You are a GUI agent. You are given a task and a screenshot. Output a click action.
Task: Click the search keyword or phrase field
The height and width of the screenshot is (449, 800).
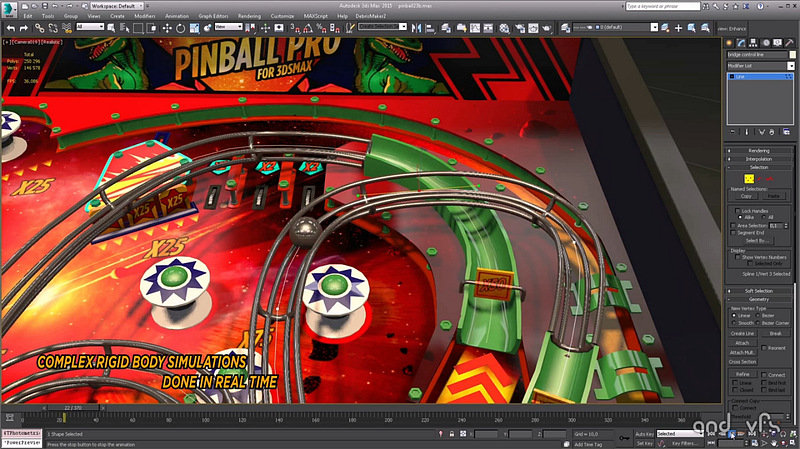(x=662, y=6)
